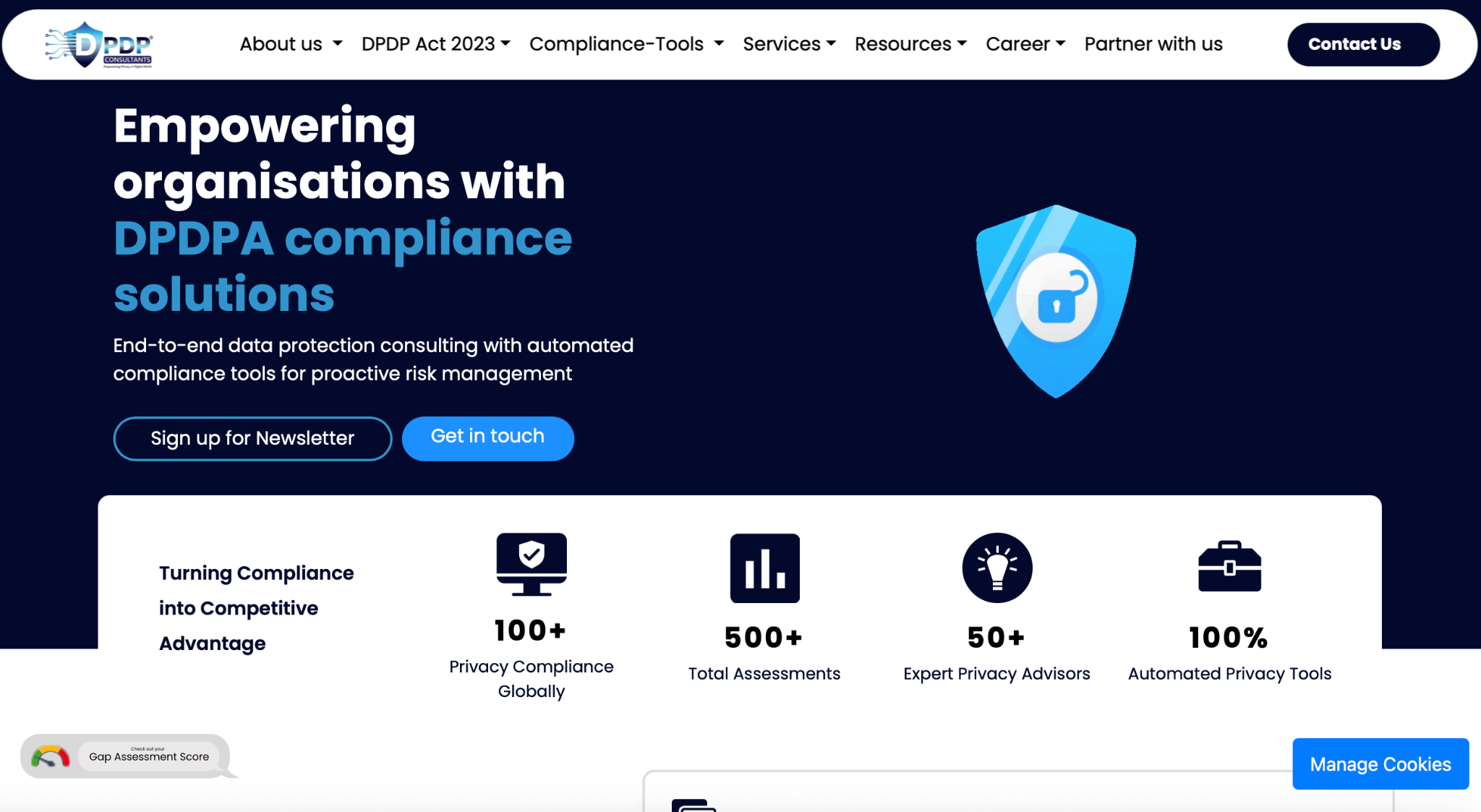
Task: Click the toolbox icon above 100%
Action: (1229, 566)
